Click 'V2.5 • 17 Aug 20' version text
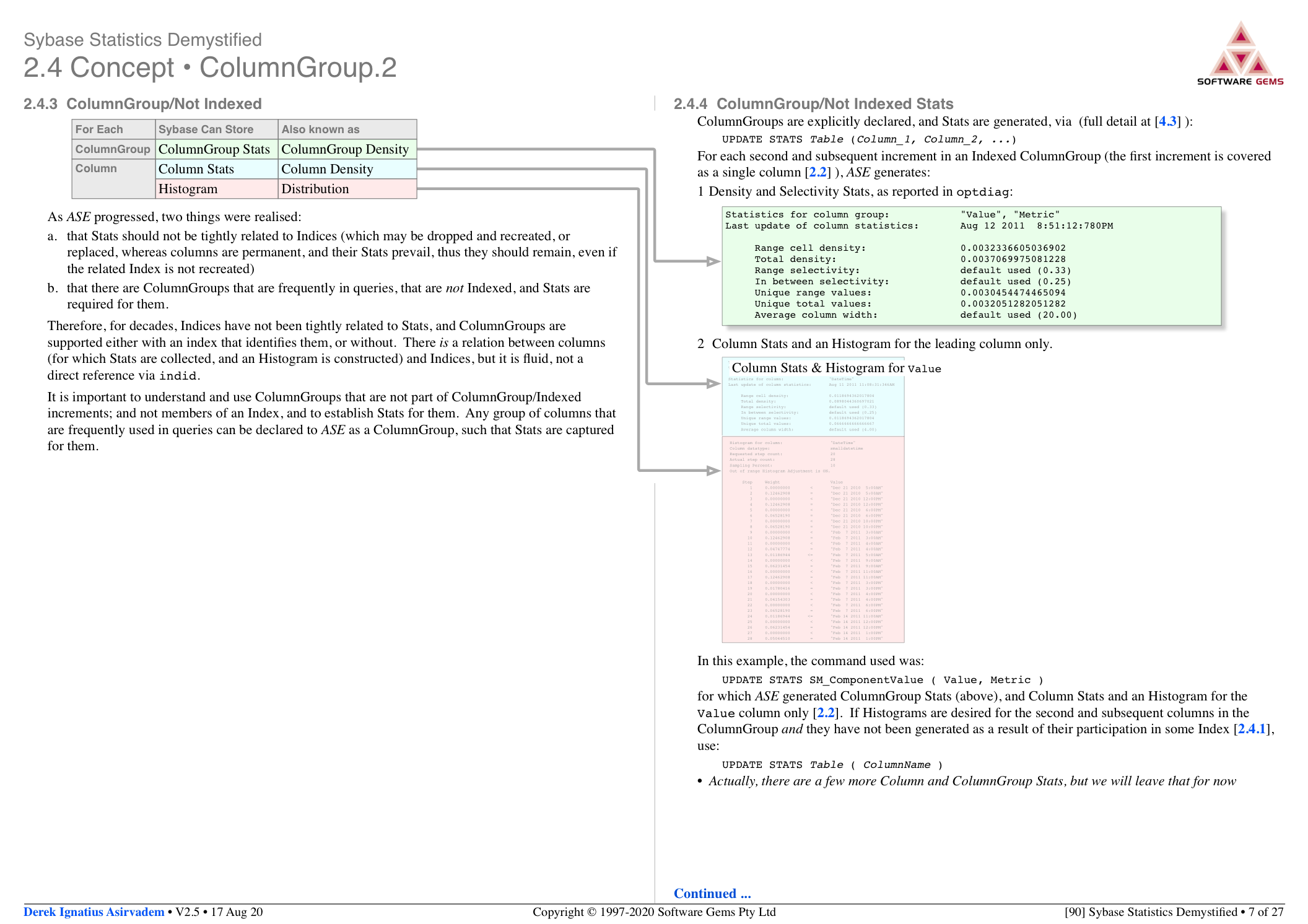The height and width of the screenshot is (924, 1308). pos(219,912)
